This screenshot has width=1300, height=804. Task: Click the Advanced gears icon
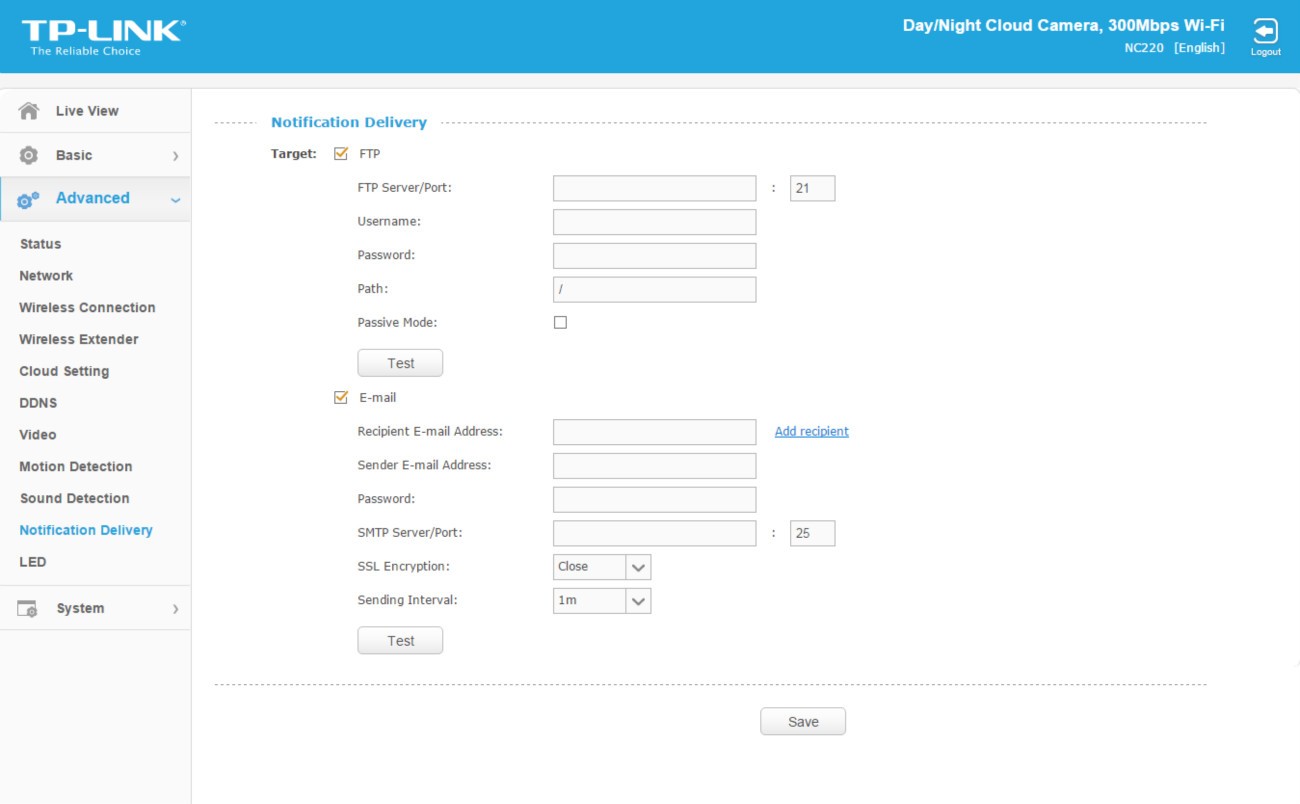28,199
